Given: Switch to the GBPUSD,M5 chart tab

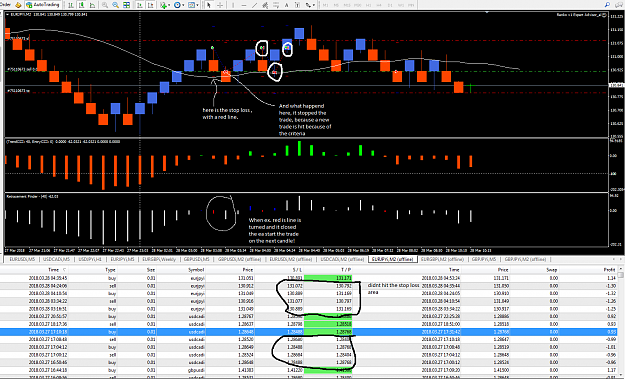Looking at the screenshot, I should click(x=197, y=259).
